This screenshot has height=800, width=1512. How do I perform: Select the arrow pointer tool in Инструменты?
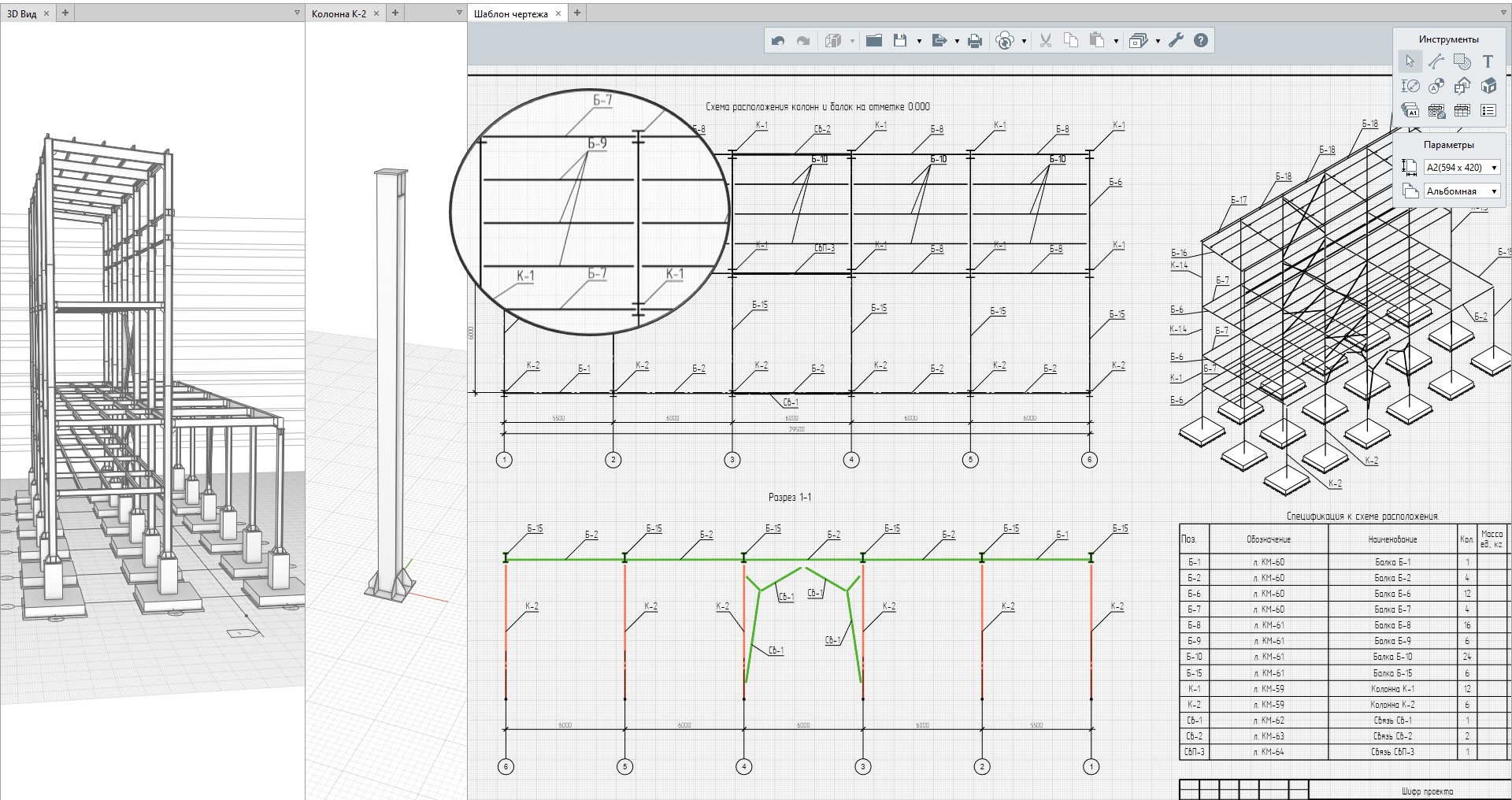click(x=1410, y=61)
